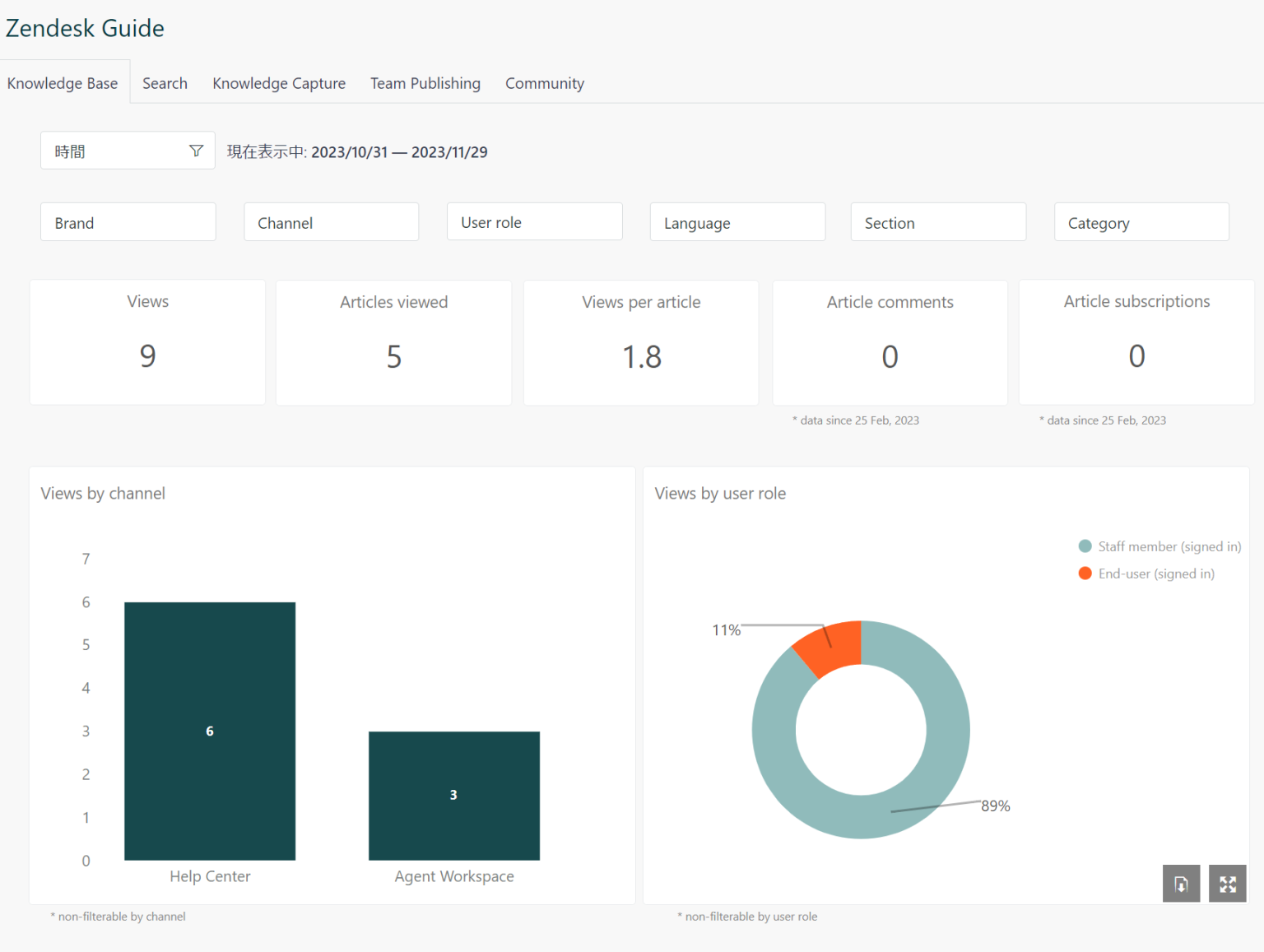Select the Help Center bar in chart
This screenshot has height=952, width=1264.
210,730
